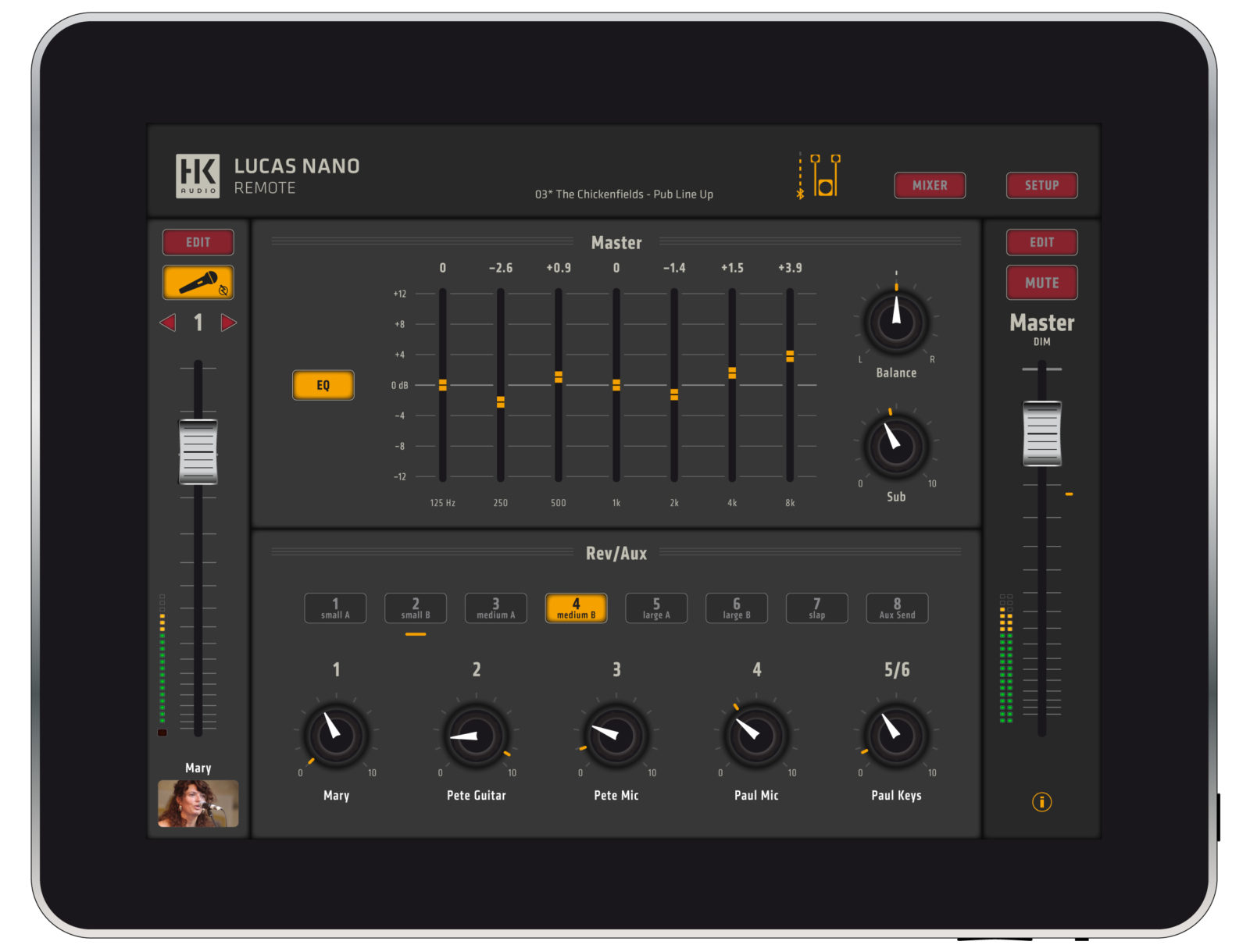
Task: Click the Paul Keys reverb send knob
Action: click(x=896, y=735)
